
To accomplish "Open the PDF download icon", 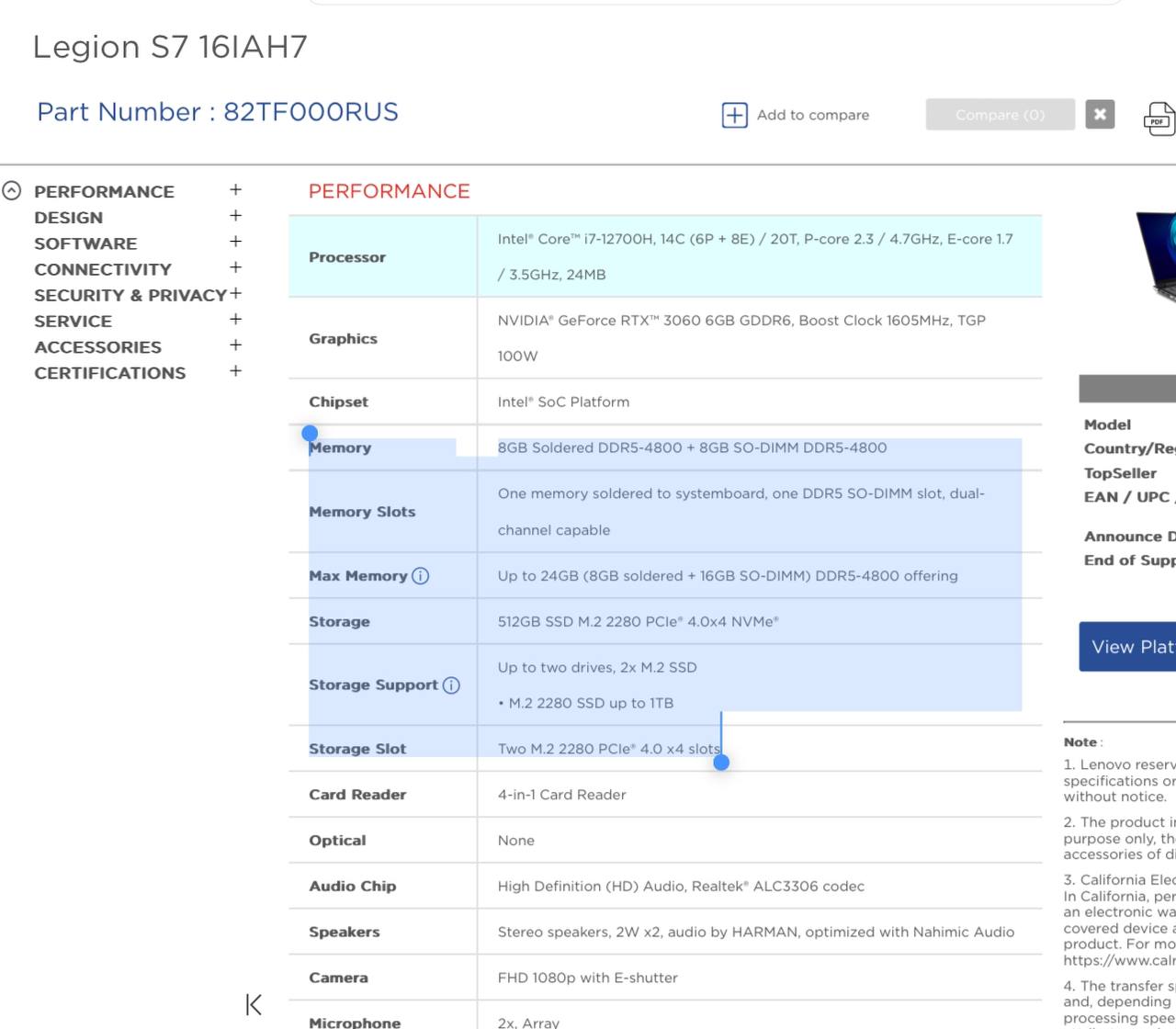I will (1159, 119).
